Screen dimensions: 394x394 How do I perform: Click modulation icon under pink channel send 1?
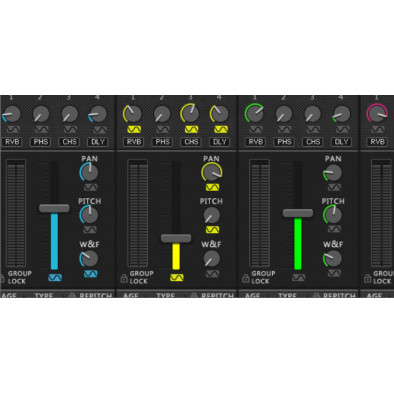378,129
